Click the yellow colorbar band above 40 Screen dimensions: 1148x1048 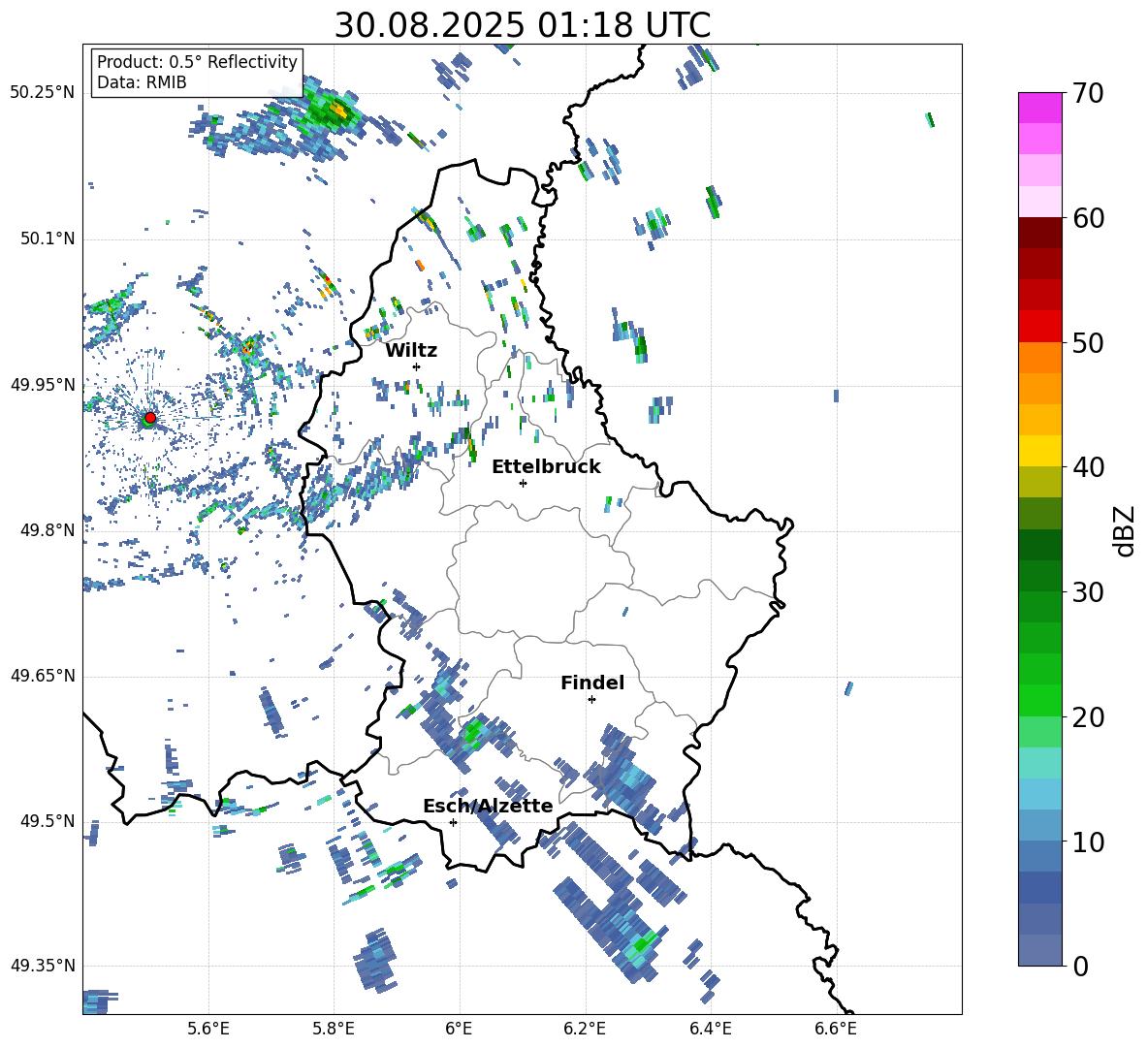point(1039,451)
